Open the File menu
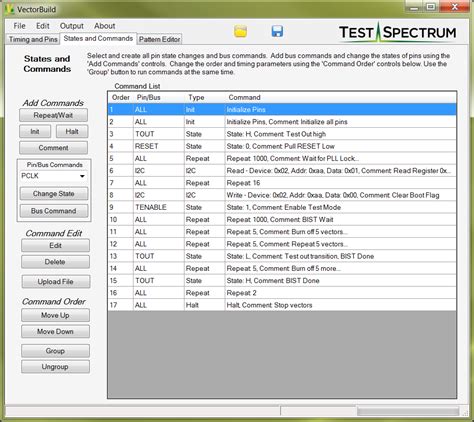Image resolution: width=474 pixels, height=422 pixels. tap(19, 26)
